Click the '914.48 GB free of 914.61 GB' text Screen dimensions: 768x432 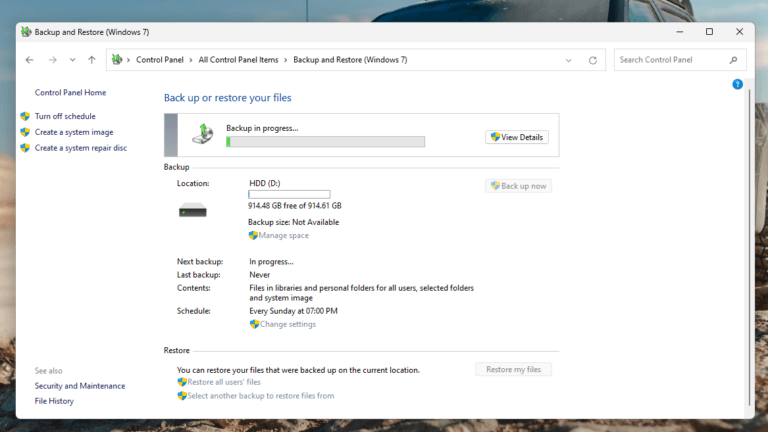(295, 206)
